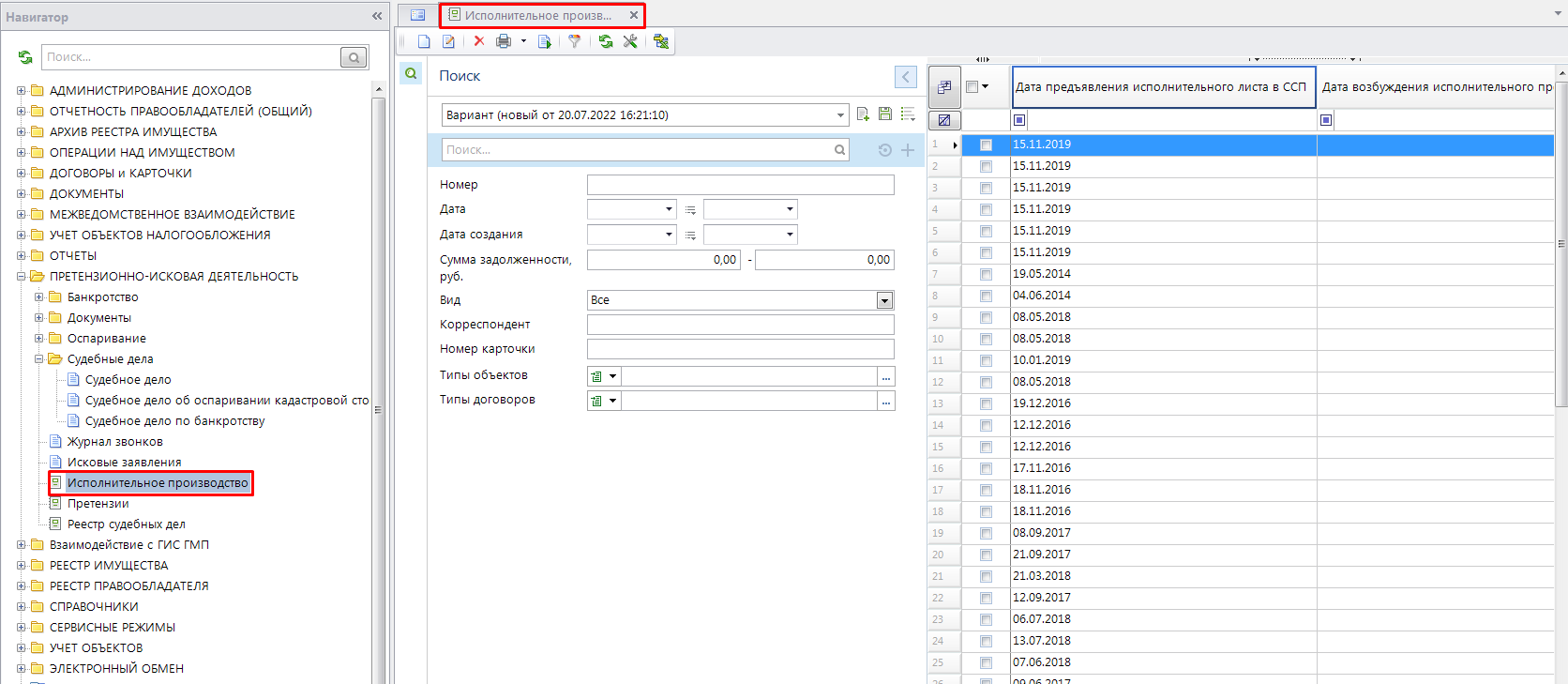The image size is (1568, 684).
Task: Open the workspace home tab icon
Action: (x=417, y=15)
